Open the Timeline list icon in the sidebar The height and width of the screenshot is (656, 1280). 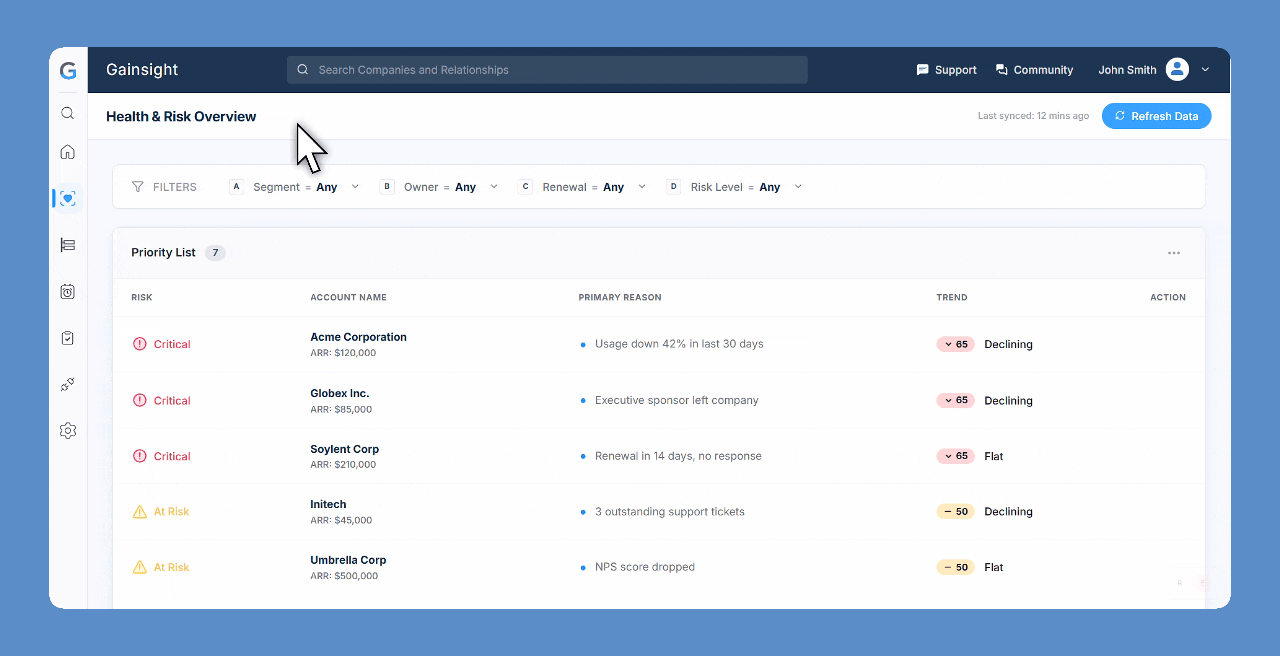pos(67,244)
